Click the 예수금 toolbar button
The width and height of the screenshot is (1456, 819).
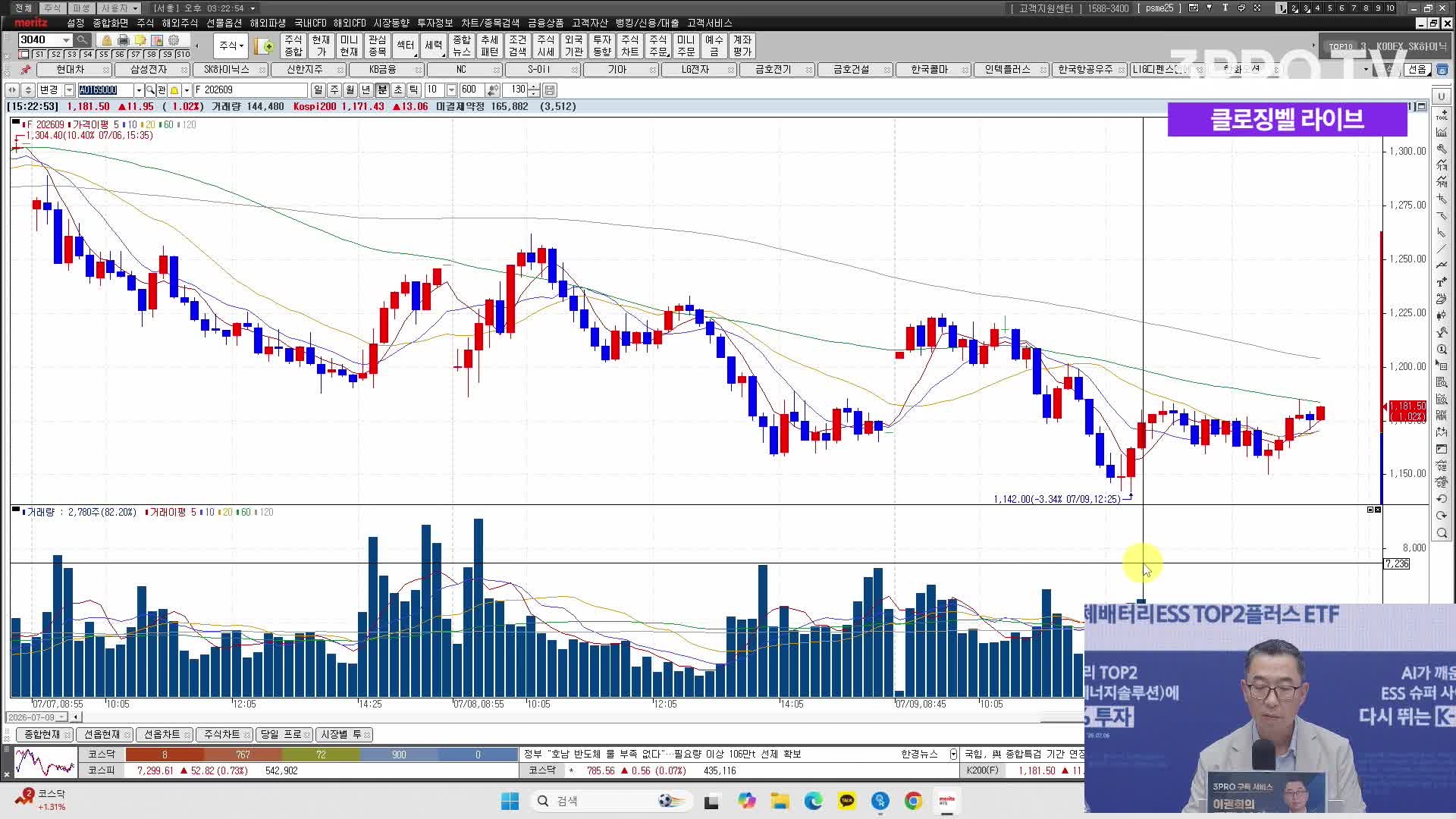click(714, 45)
